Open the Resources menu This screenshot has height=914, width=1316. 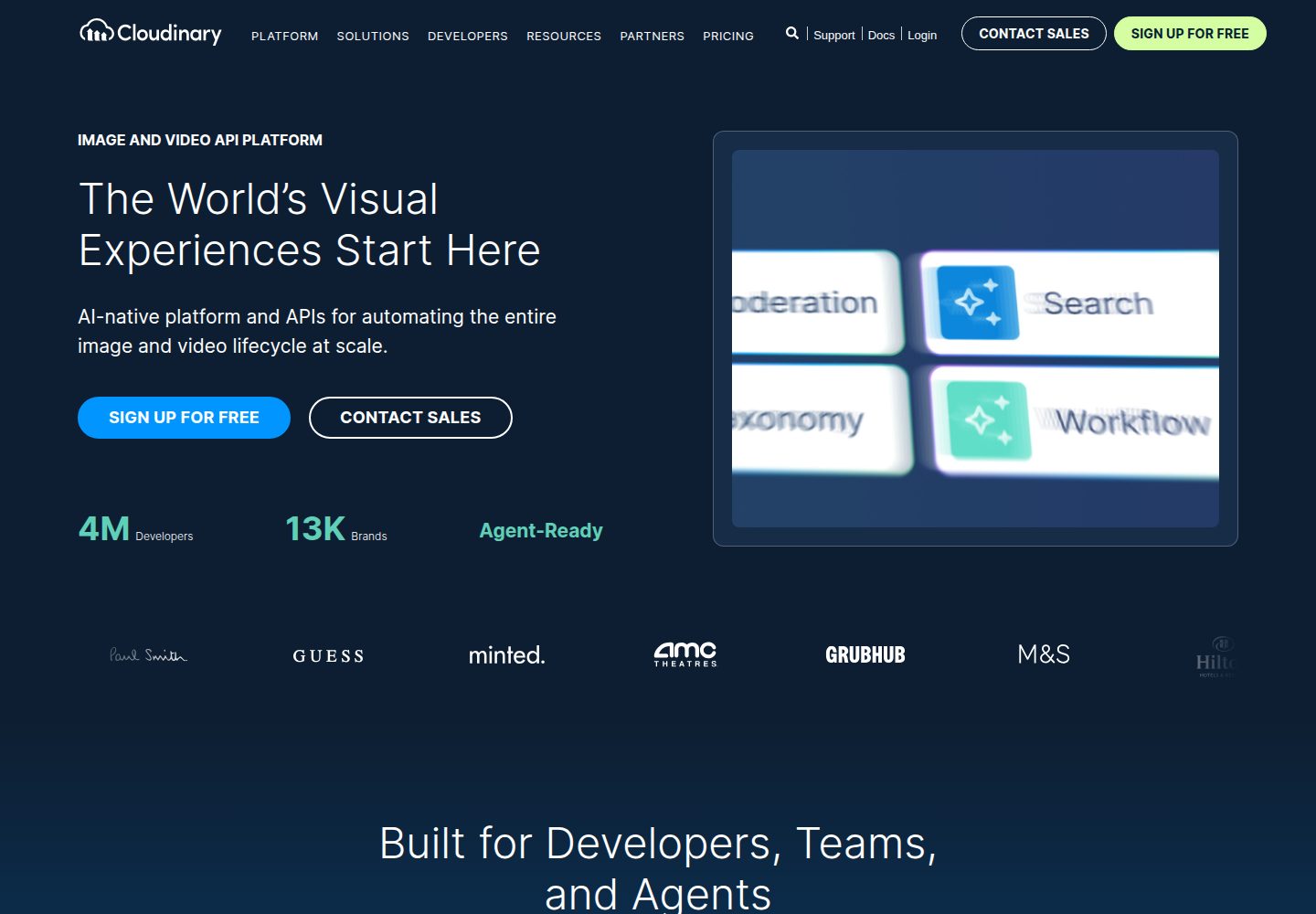click(x=564, y=36)
